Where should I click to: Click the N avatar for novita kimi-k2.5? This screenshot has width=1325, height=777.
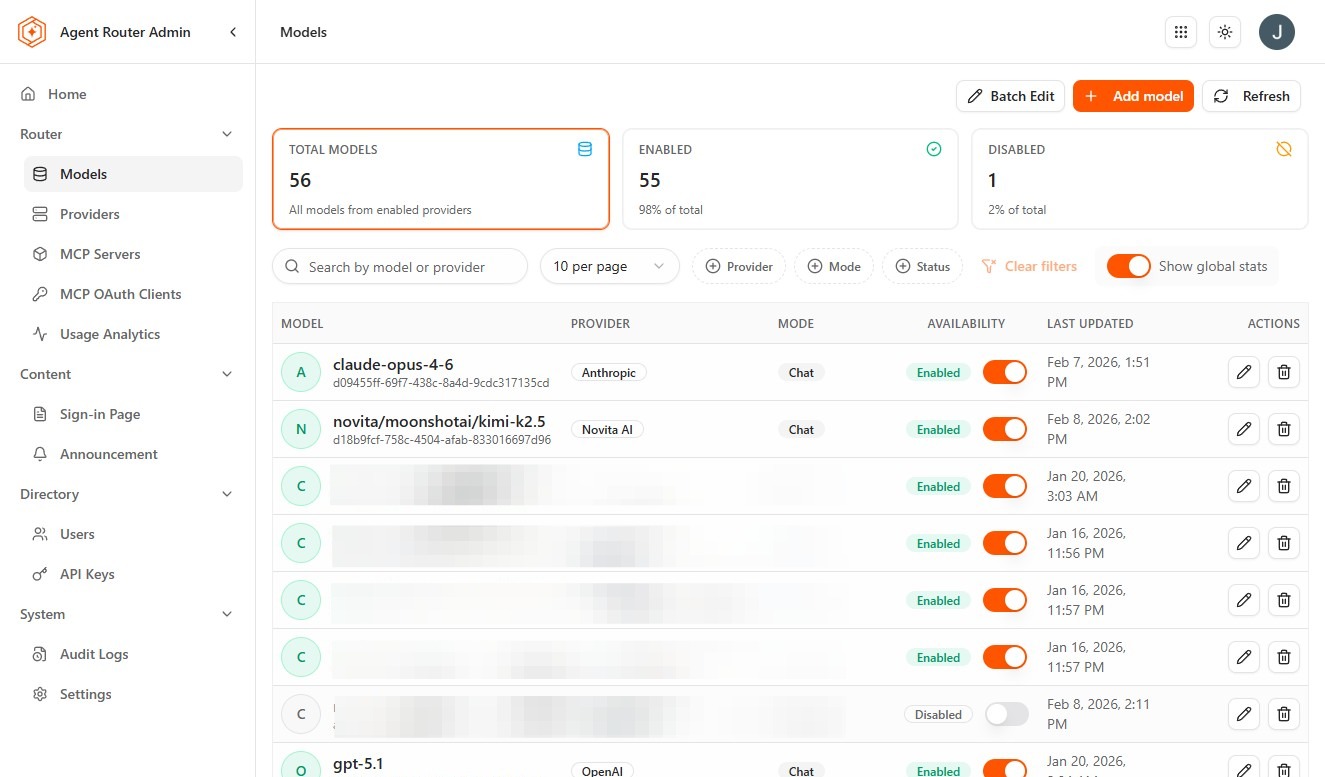coord(301,429)
